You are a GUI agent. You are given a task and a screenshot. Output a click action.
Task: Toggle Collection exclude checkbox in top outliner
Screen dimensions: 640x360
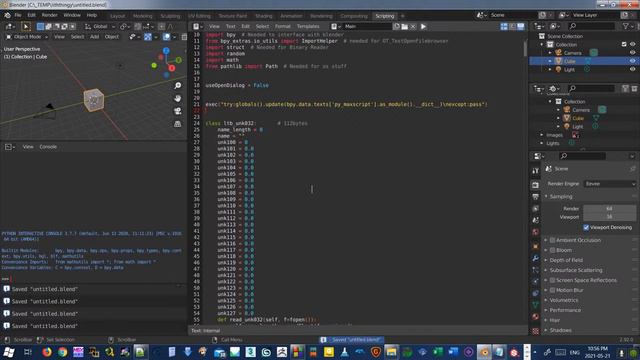pos(624,44)
